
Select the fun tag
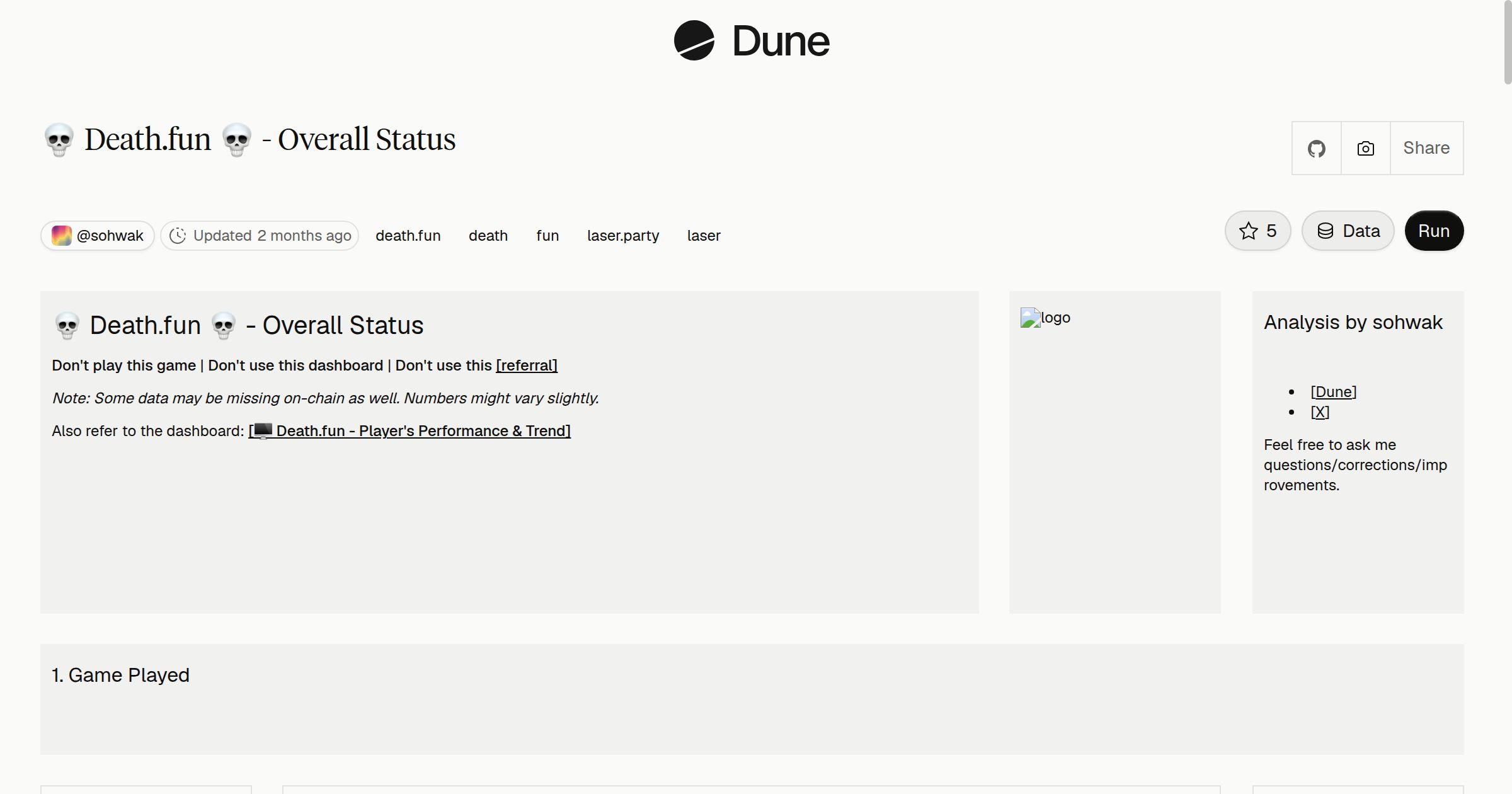point(547,236)
